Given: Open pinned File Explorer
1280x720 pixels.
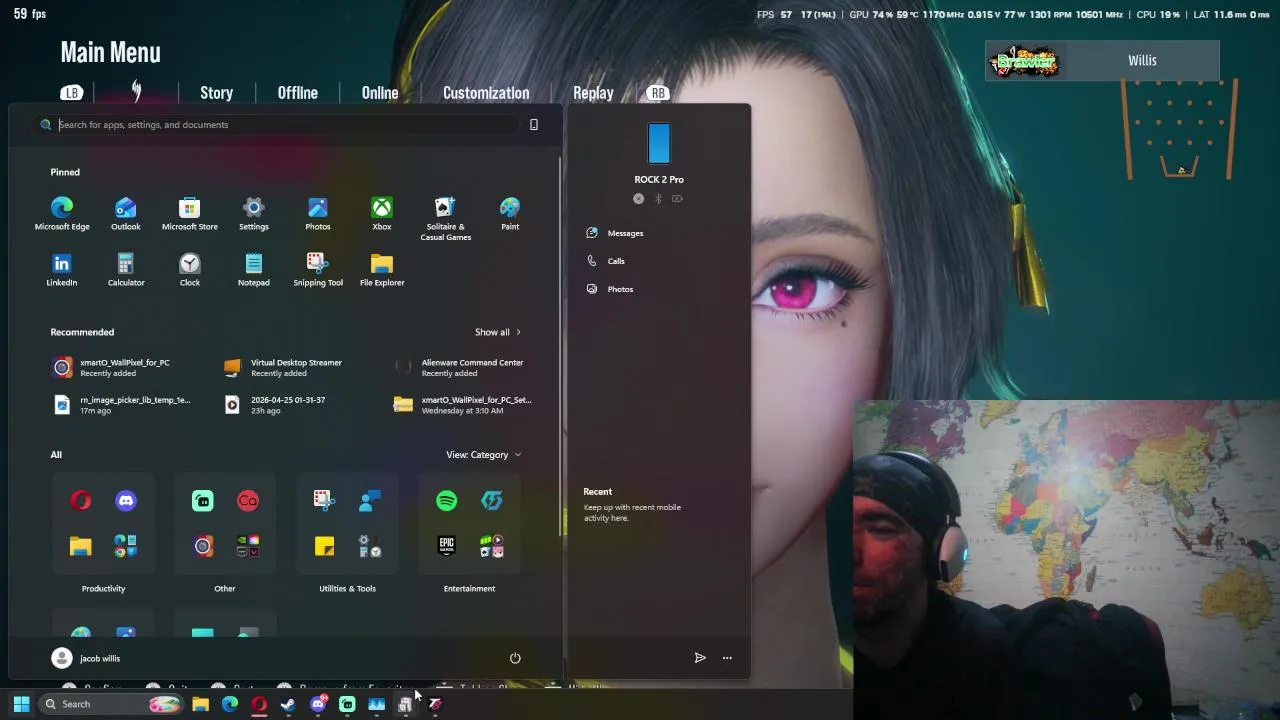Looking at the screenshot, I should 382,270.
